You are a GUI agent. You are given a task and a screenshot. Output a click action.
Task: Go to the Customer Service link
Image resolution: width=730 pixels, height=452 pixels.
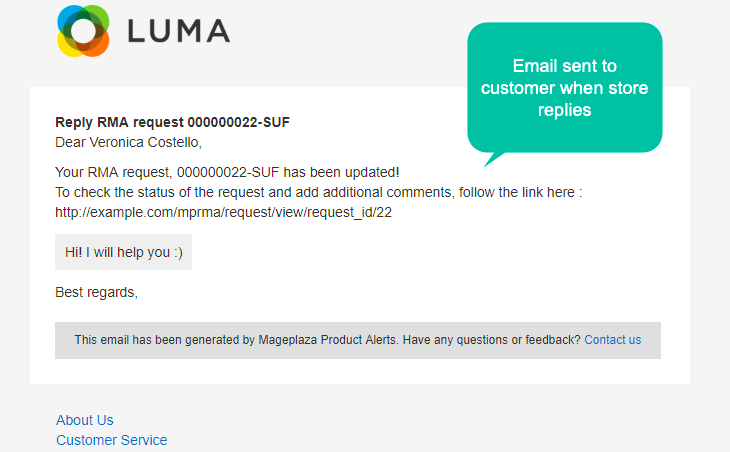coord(112,440)
